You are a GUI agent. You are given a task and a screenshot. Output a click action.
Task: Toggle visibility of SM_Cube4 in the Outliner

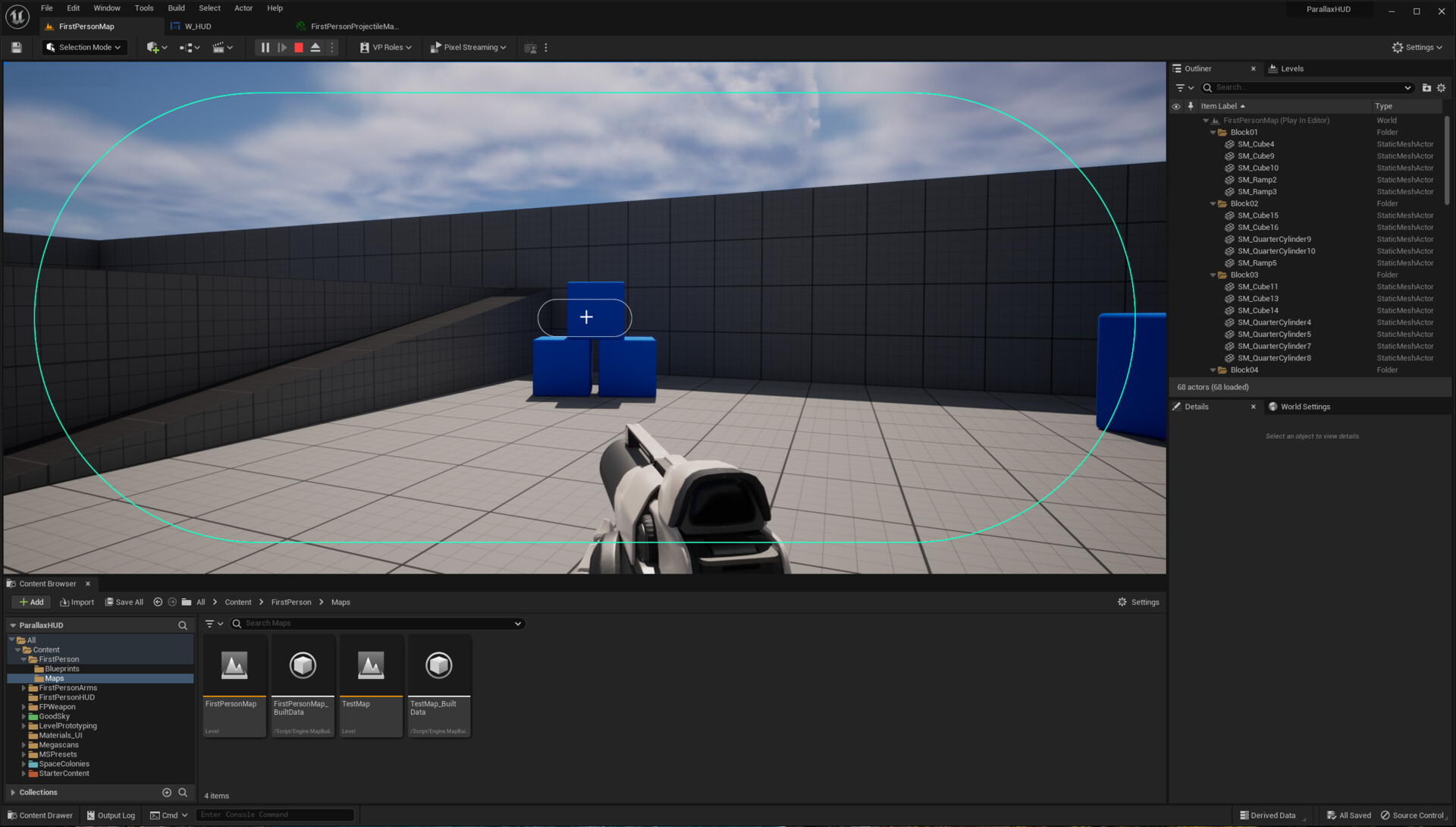pyautogui.click(x=1176, y=143)
